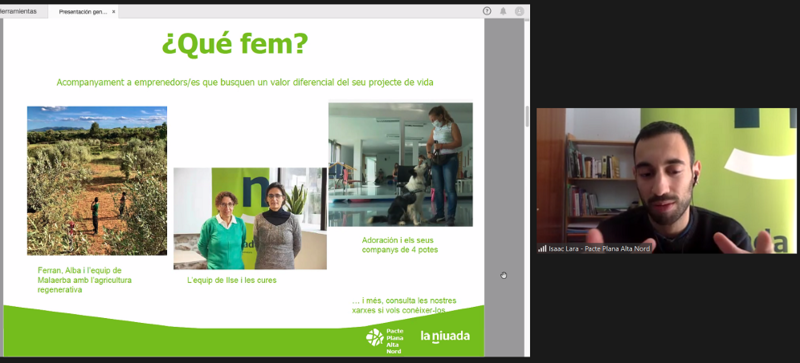Click the Acompanyament a emprenedors/es subtitle line
The image size is (800, 363).
[x=245, y=82]
